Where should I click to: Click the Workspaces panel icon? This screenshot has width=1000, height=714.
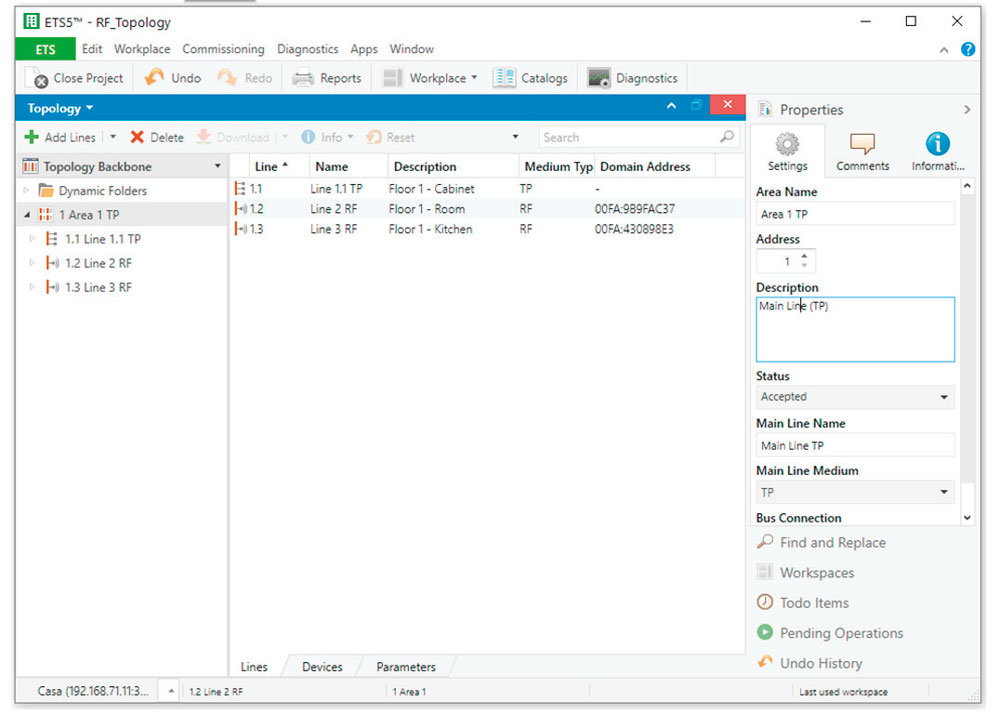pyautogui.click(x=765, y=572)
